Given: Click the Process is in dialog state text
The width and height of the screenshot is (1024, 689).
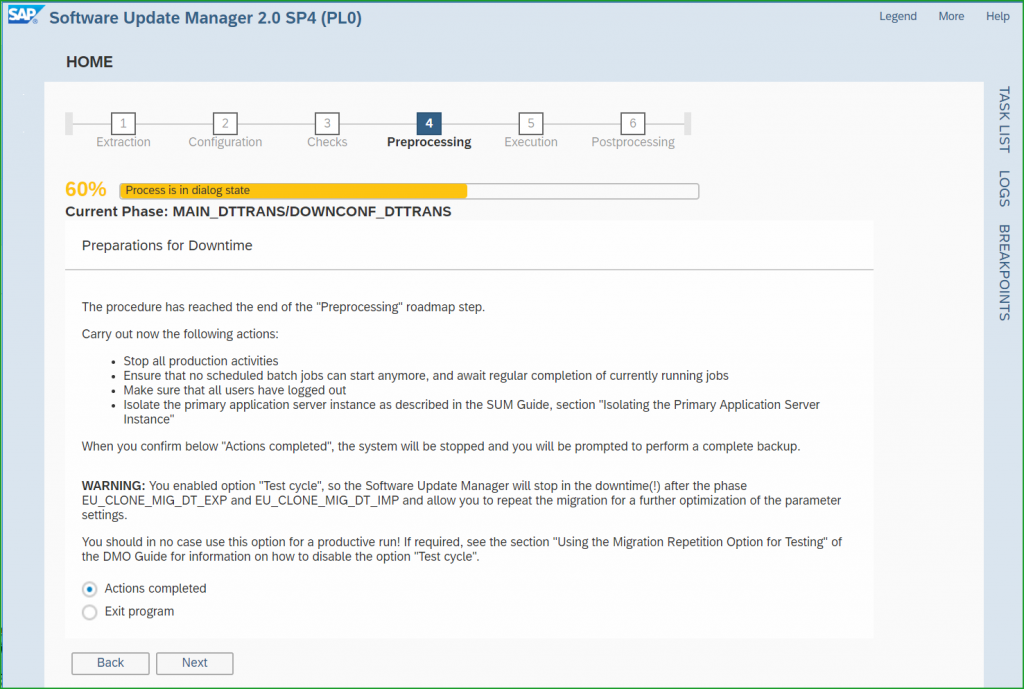Looking at the screenshot, I should point(187,190).
